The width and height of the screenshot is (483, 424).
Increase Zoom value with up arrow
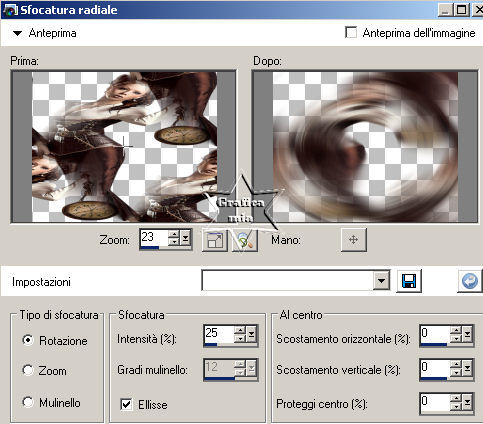click(173, 234)
